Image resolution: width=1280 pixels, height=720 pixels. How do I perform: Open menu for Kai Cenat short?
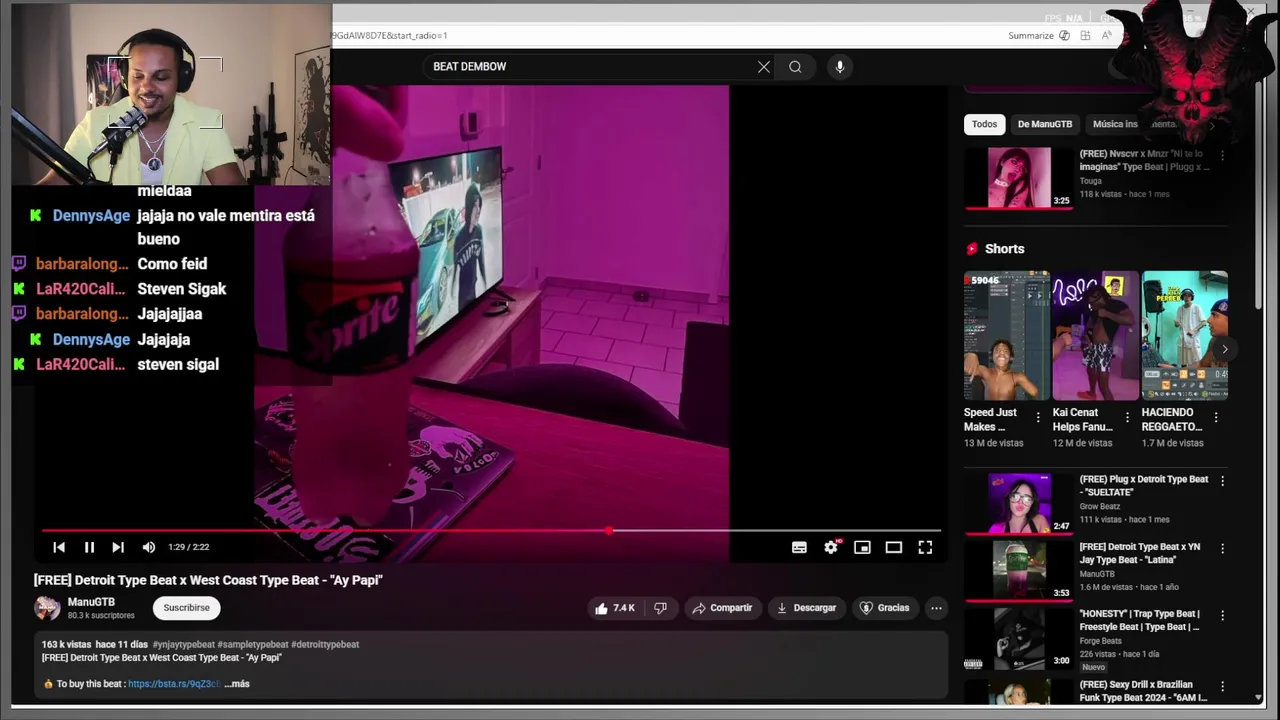1127,418
